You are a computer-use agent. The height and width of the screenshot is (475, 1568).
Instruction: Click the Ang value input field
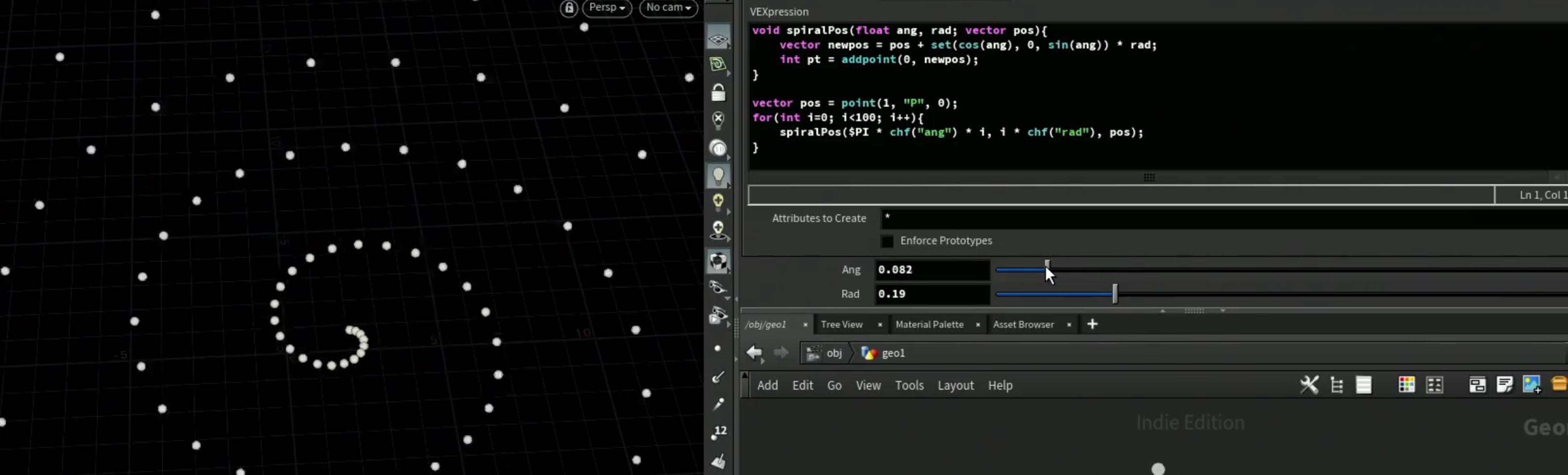(932, 270)
